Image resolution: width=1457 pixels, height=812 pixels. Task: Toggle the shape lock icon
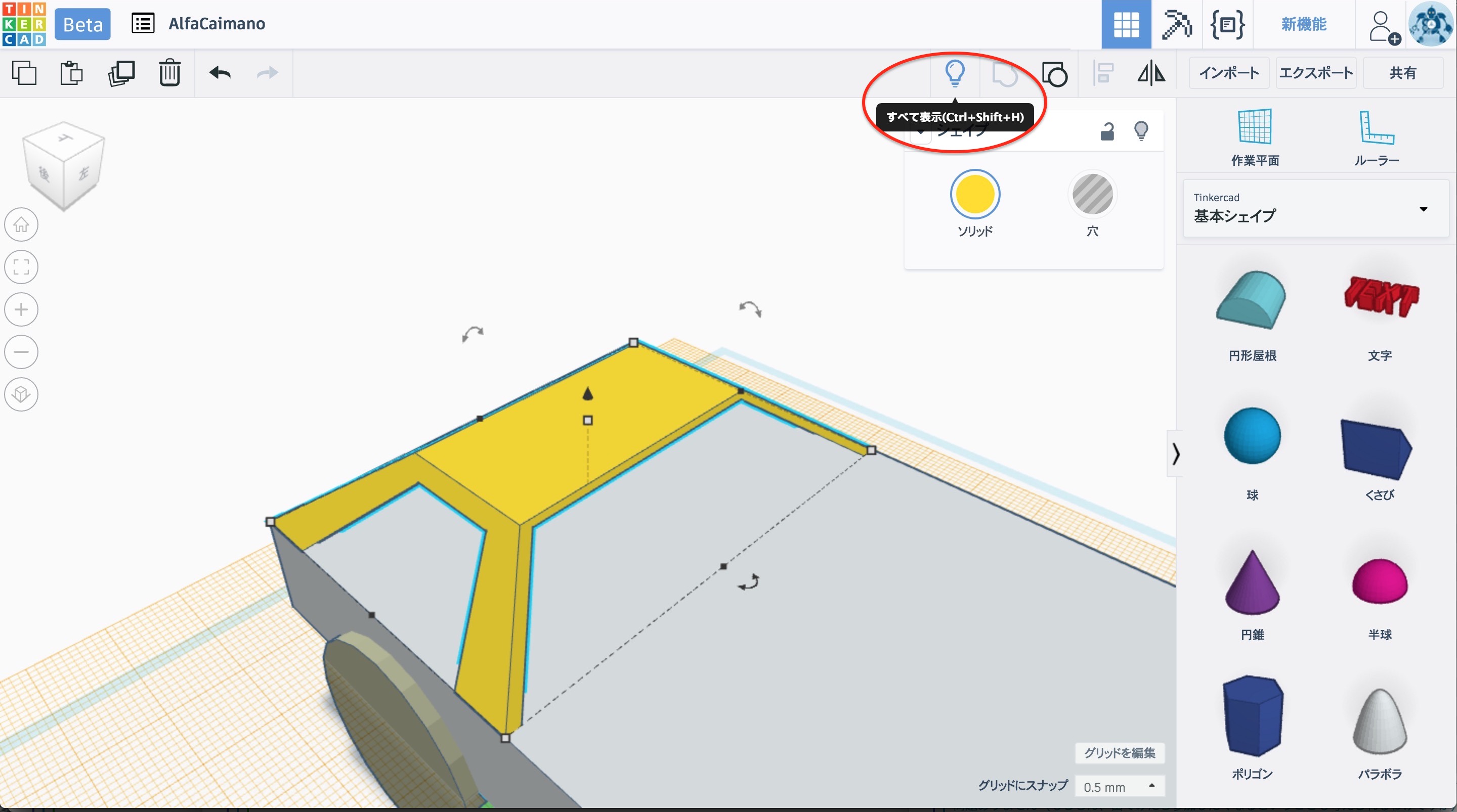(1107, 131)
